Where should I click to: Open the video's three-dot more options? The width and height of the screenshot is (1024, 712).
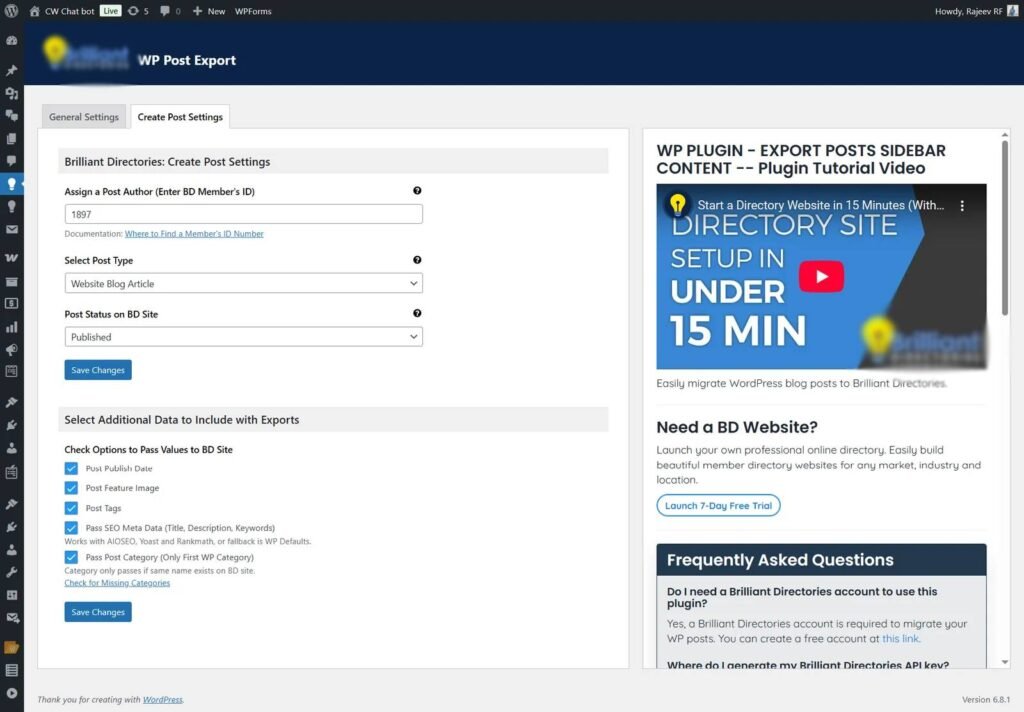(962, 205)
